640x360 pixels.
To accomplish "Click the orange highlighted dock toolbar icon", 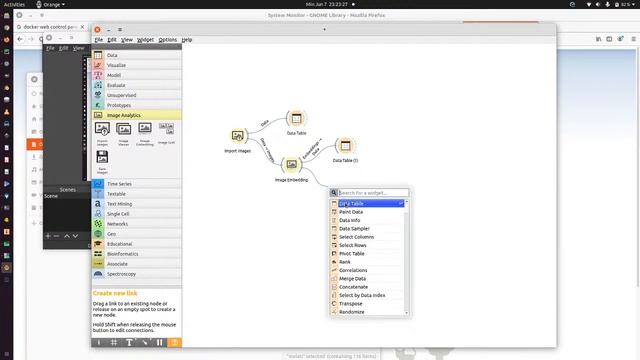I will pos(175,342).
